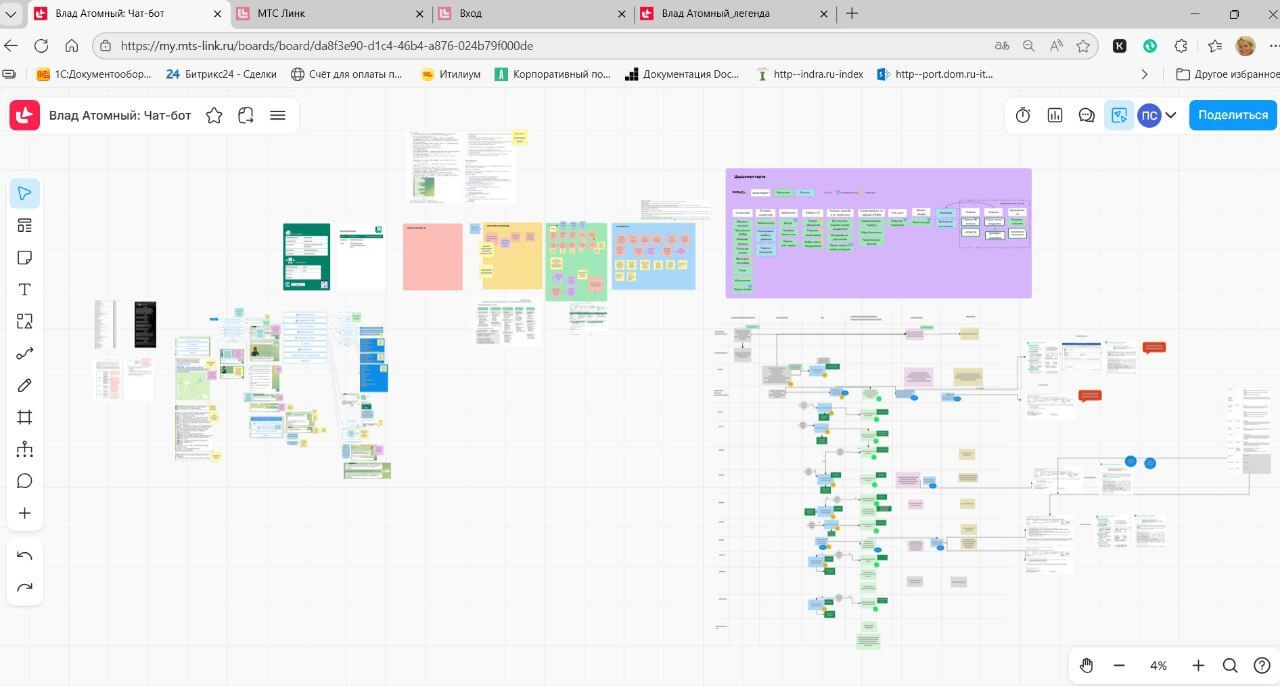The height and width of the screenshot is (686, 1280).
Task: Select the sticky note tool
Action: pos(25,257)
